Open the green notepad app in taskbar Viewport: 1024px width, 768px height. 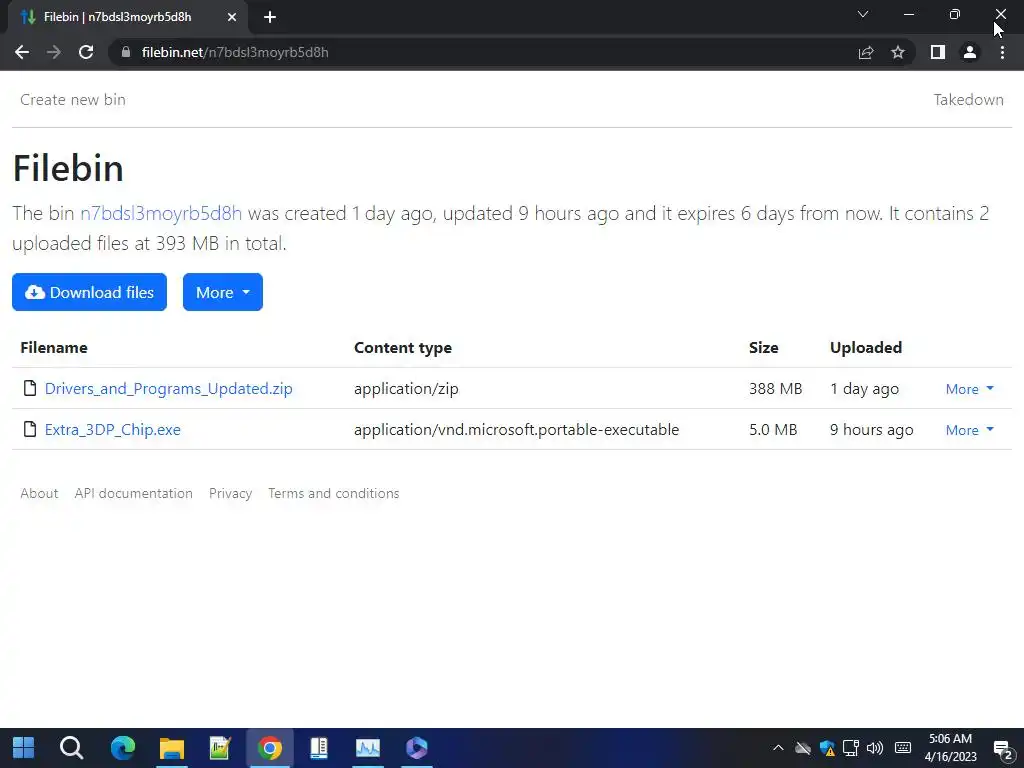220,748
